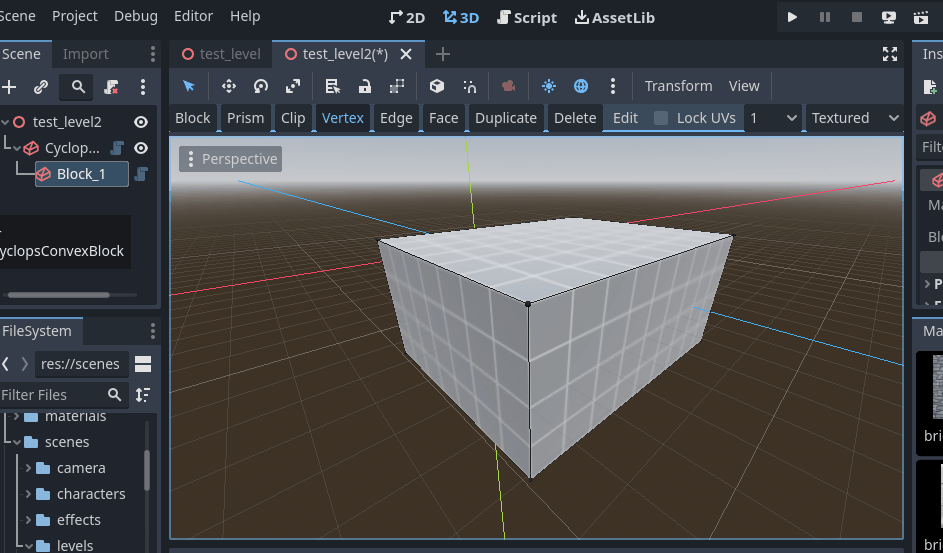The height and width of the screenshot is (553, 943).
Task: Select the Clip tool
Action: point(293,118)
